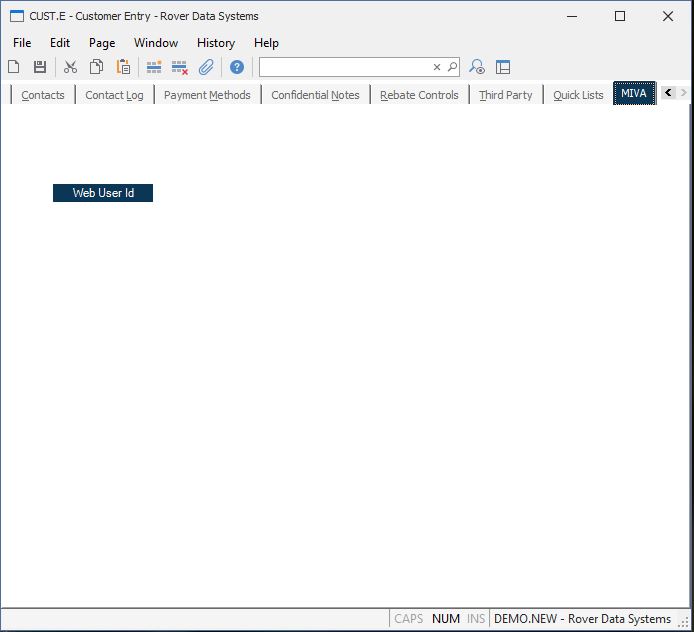
Task: Click the Insert row icon
Action: point(154,67)
